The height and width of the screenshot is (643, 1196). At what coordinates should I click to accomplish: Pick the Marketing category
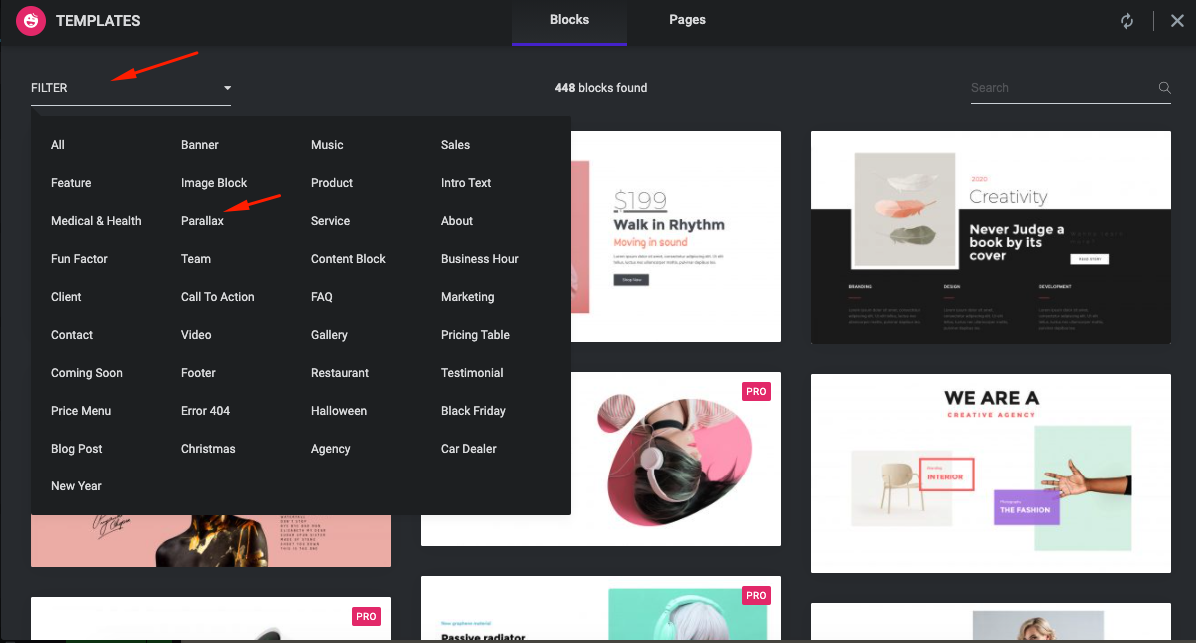[x=468, y=297]
